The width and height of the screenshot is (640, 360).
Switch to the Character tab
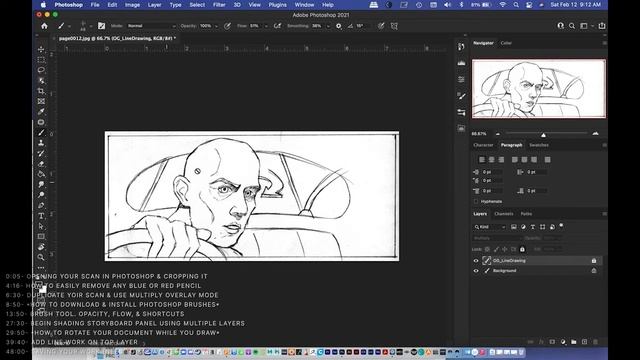pos(483,145)
